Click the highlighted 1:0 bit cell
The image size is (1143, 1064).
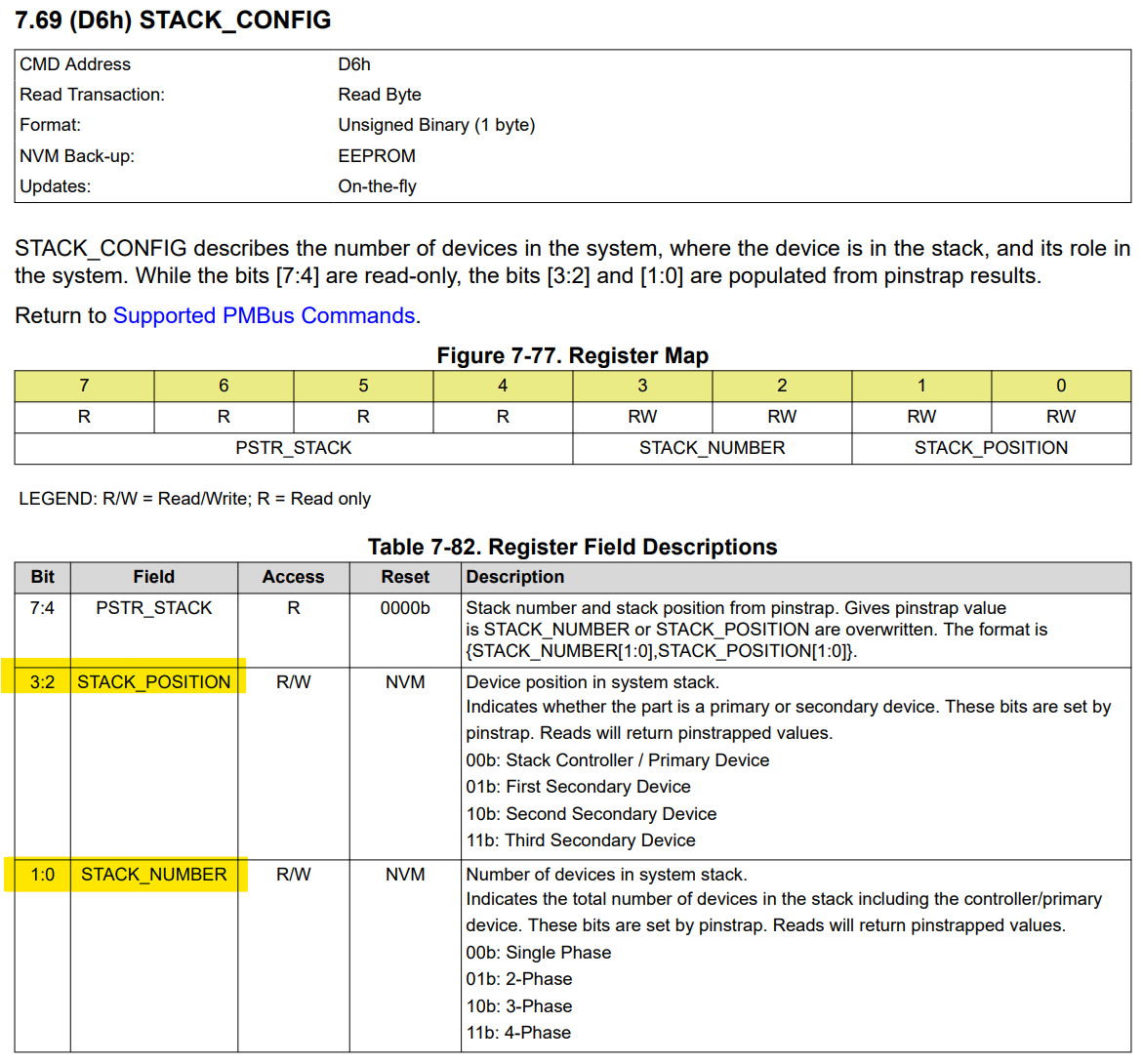(x=42, y=875)
